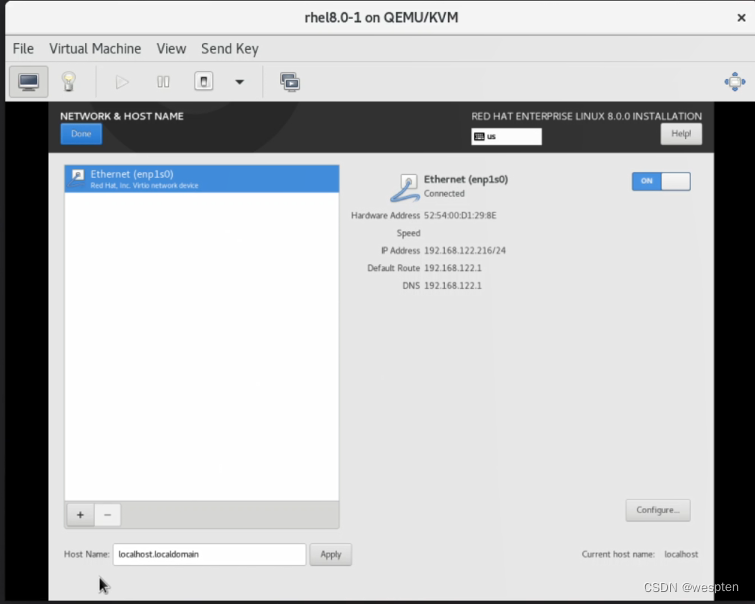Open the File menu
Screen dimensions: 755x604
pyautogui.click(x=23, y=49)
